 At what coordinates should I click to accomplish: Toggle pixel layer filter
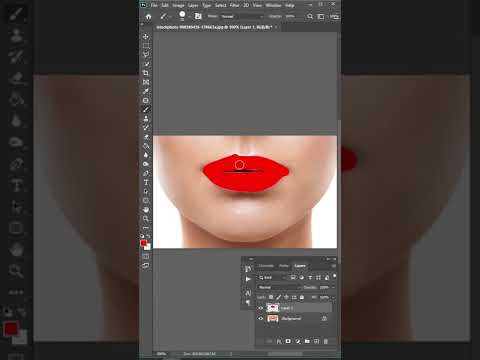coord(293,277)
